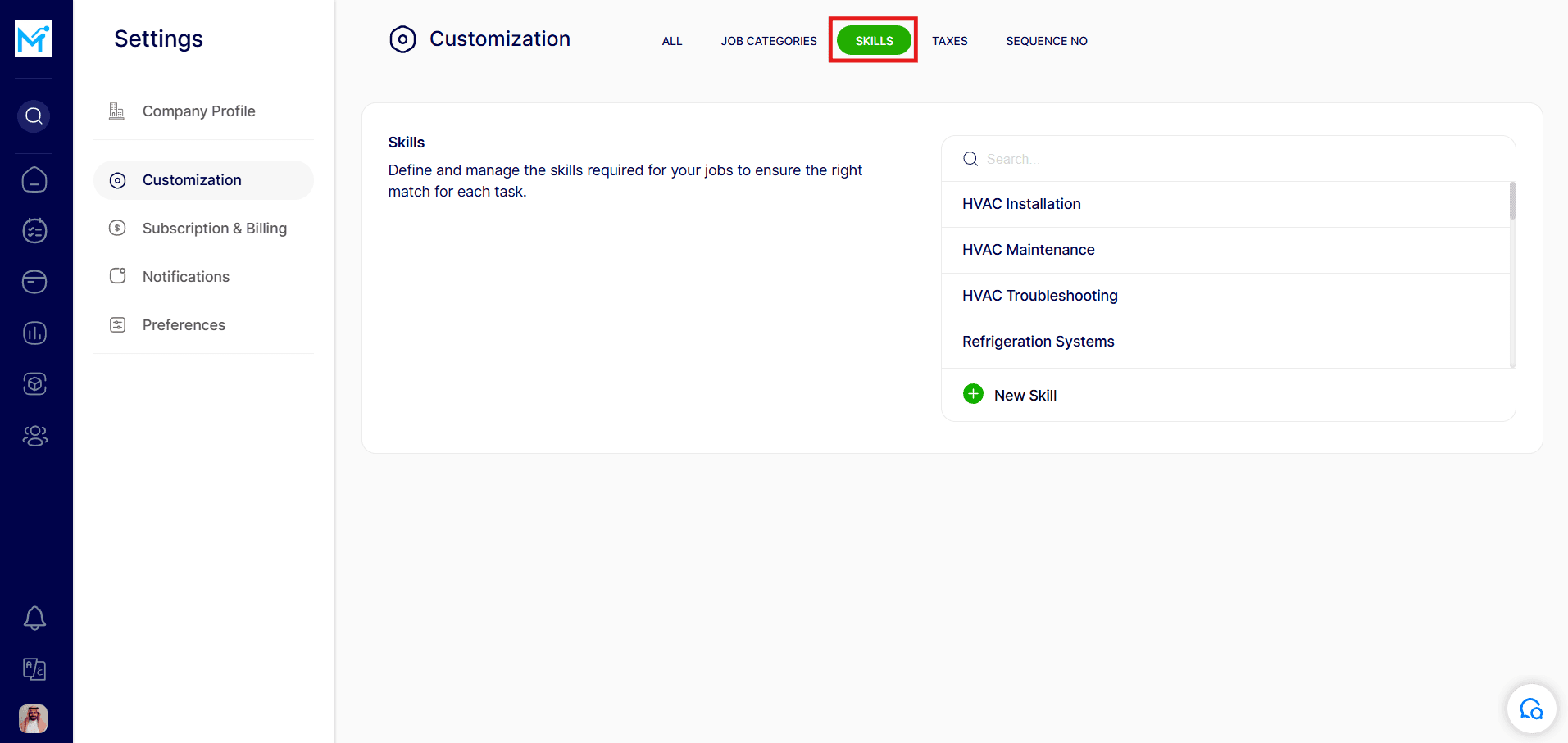Click the search icon in left sidebar

[x=34, y=116]
